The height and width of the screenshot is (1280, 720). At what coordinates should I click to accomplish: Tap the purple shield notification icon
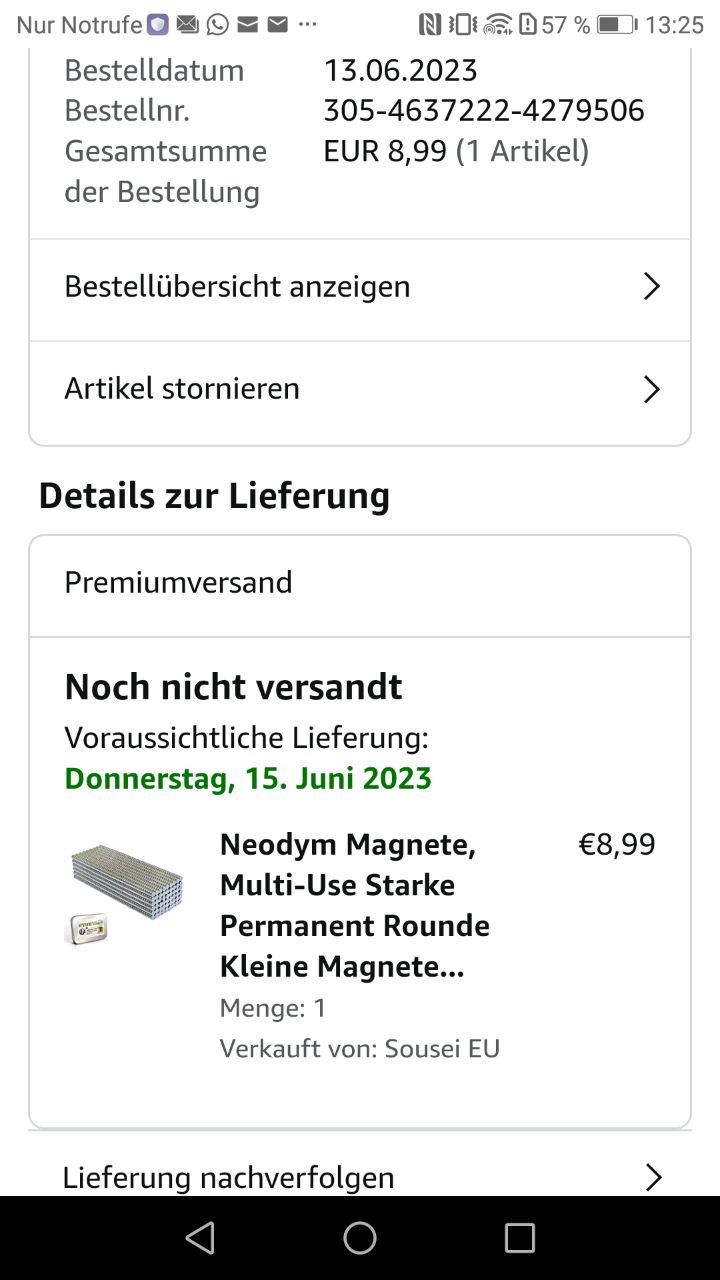158,25
